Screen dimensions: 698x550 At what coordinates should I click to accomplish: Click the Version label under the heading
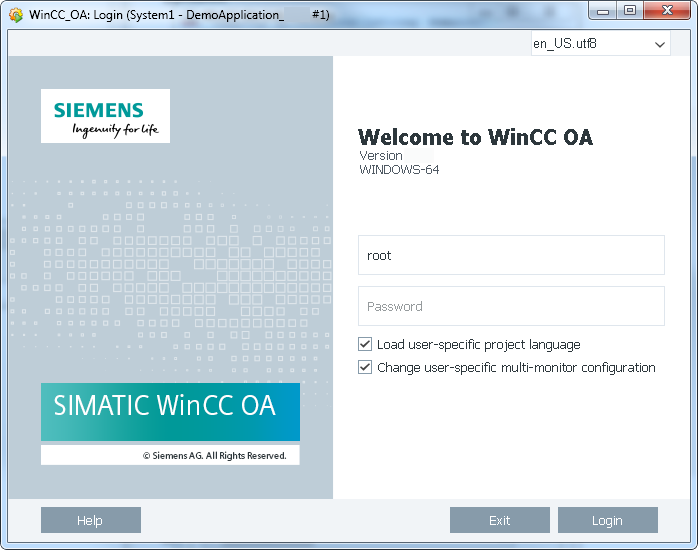[x=381, y=156]
